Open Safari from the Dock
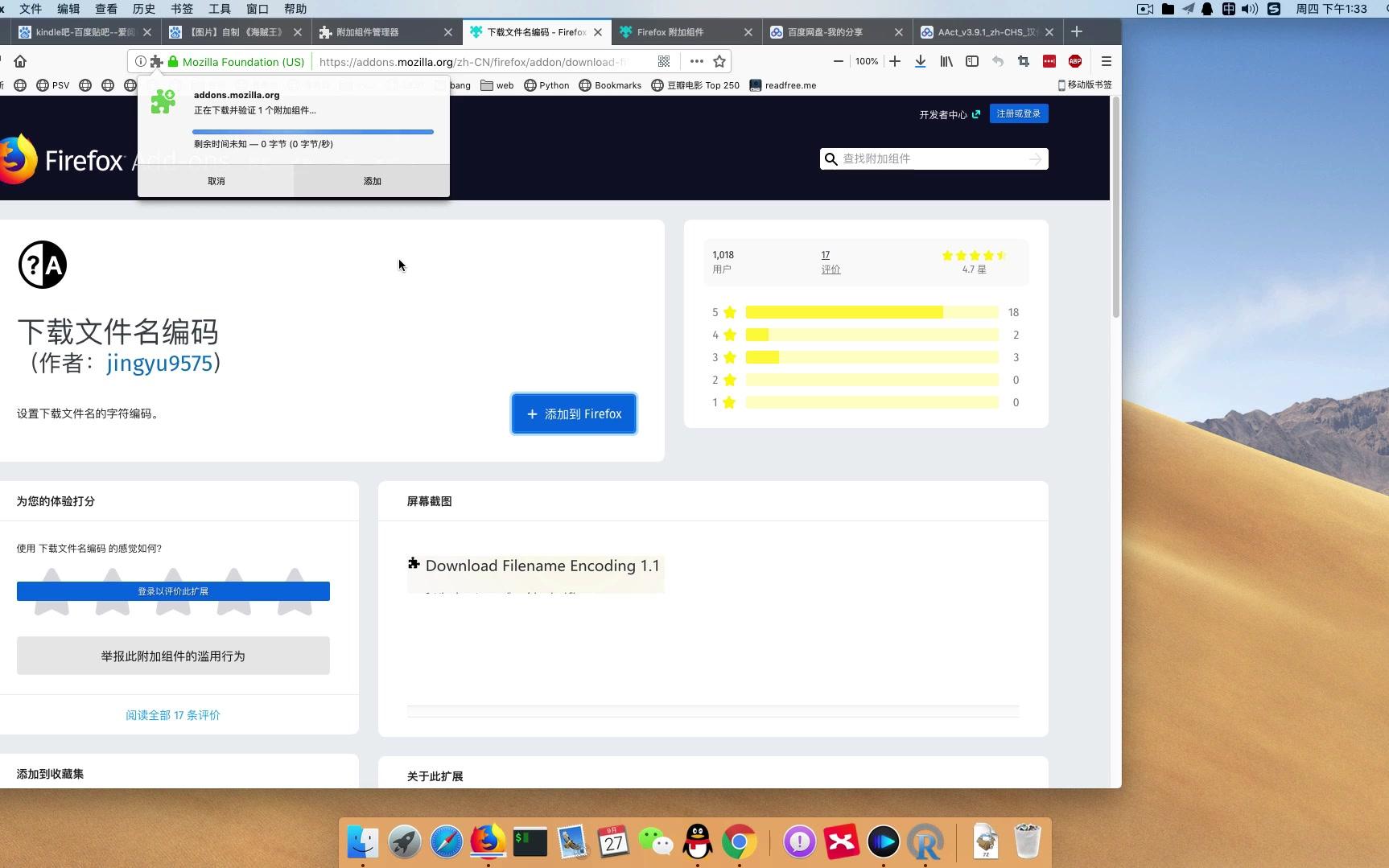 pyautogui.click(x=446, y=841)
